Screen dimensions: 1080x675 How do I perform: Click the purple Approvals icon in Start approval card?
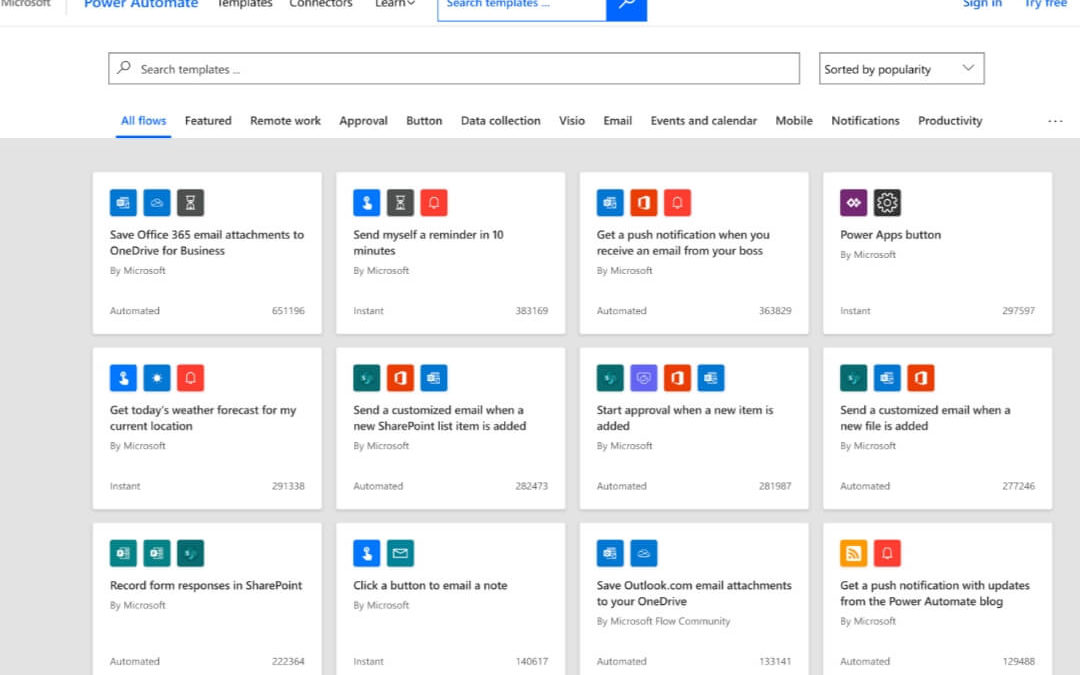click(x=644, y=377)
